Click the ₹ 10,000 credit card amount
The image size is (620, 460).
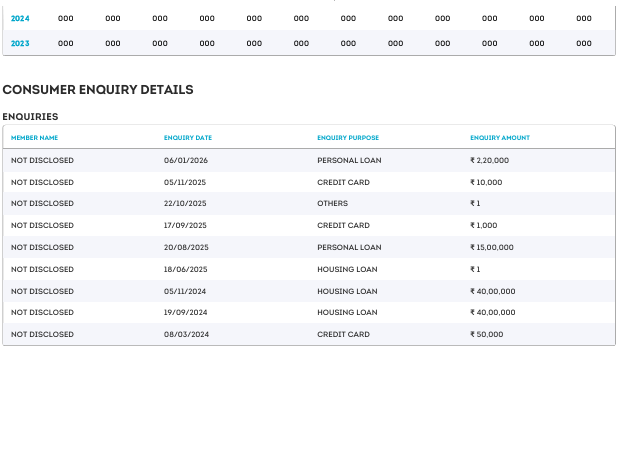(487, 182)
